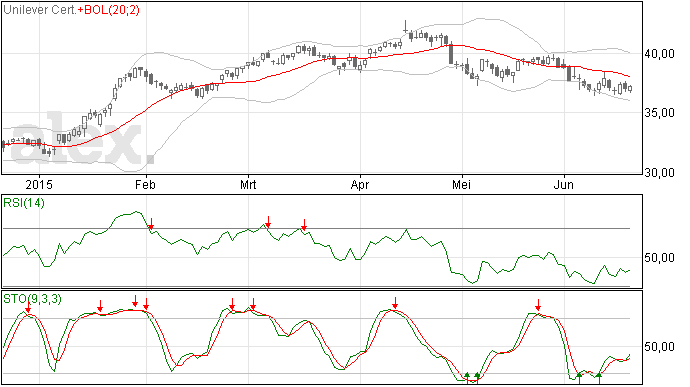Viewport: 690px width, 387px height.
Task: Select the RSI(14) panel label
Action: [x=24, y=203]
